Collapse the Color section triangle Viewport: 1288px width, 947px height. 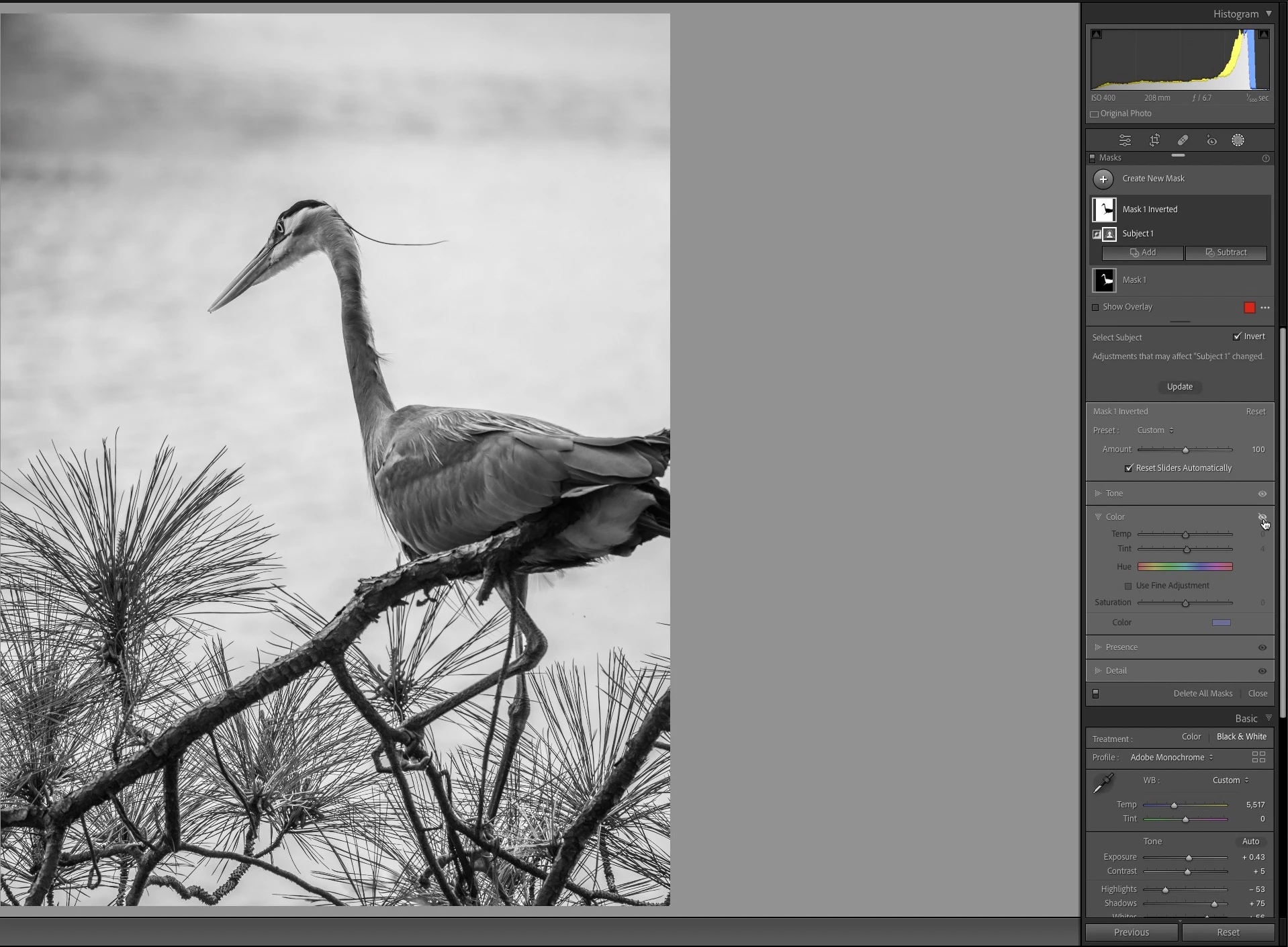[x=1098, y=517]
